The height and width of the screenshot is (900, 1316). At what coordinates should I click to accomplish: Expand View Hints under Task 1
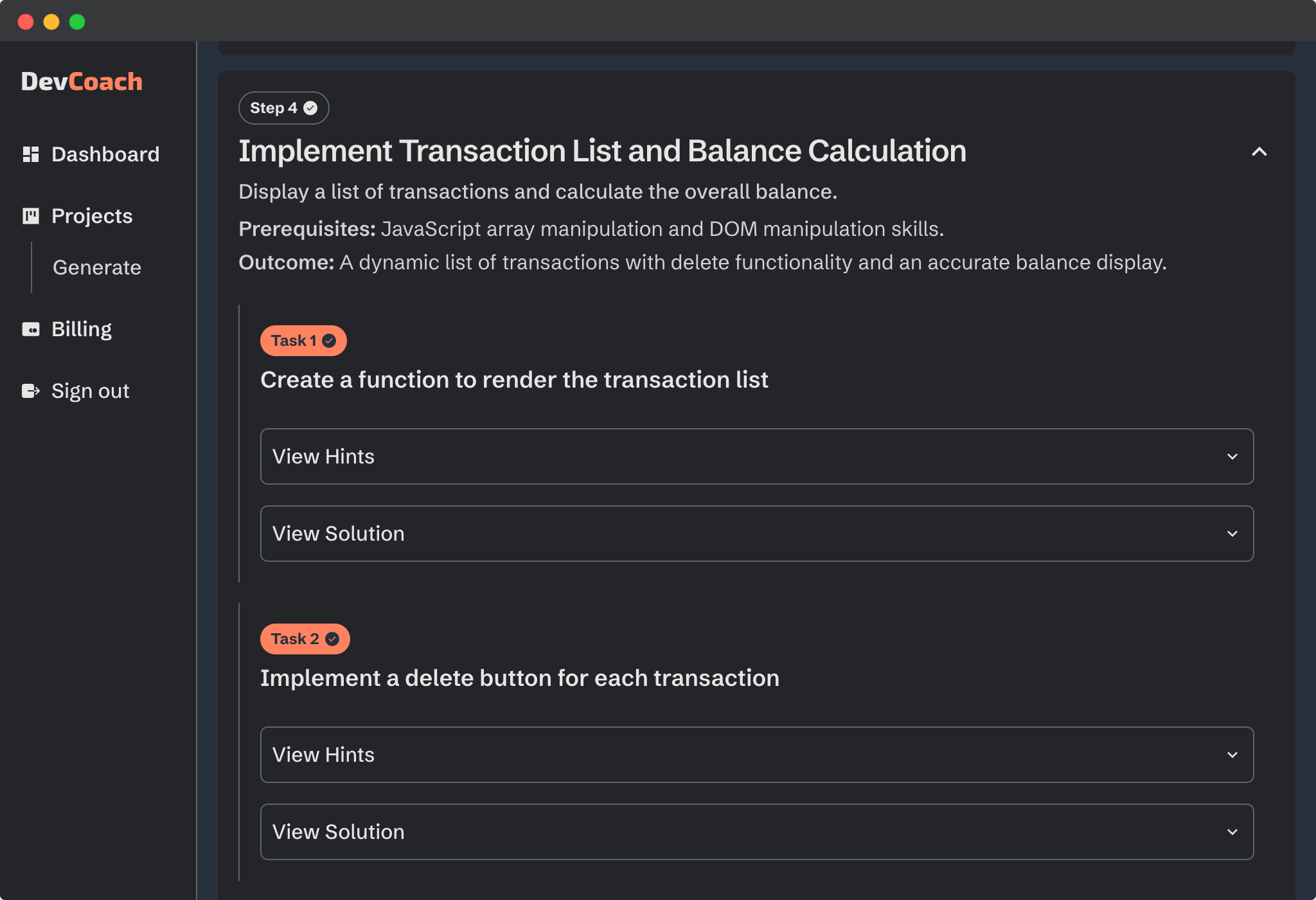tap(755, 456)
